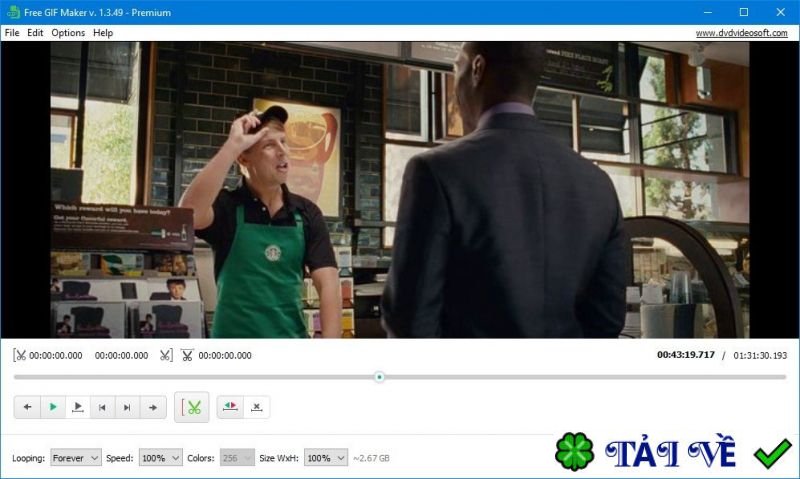This screenshot has width=800, height=479.
Task: Open the File menu
Action: click(12, 32)
